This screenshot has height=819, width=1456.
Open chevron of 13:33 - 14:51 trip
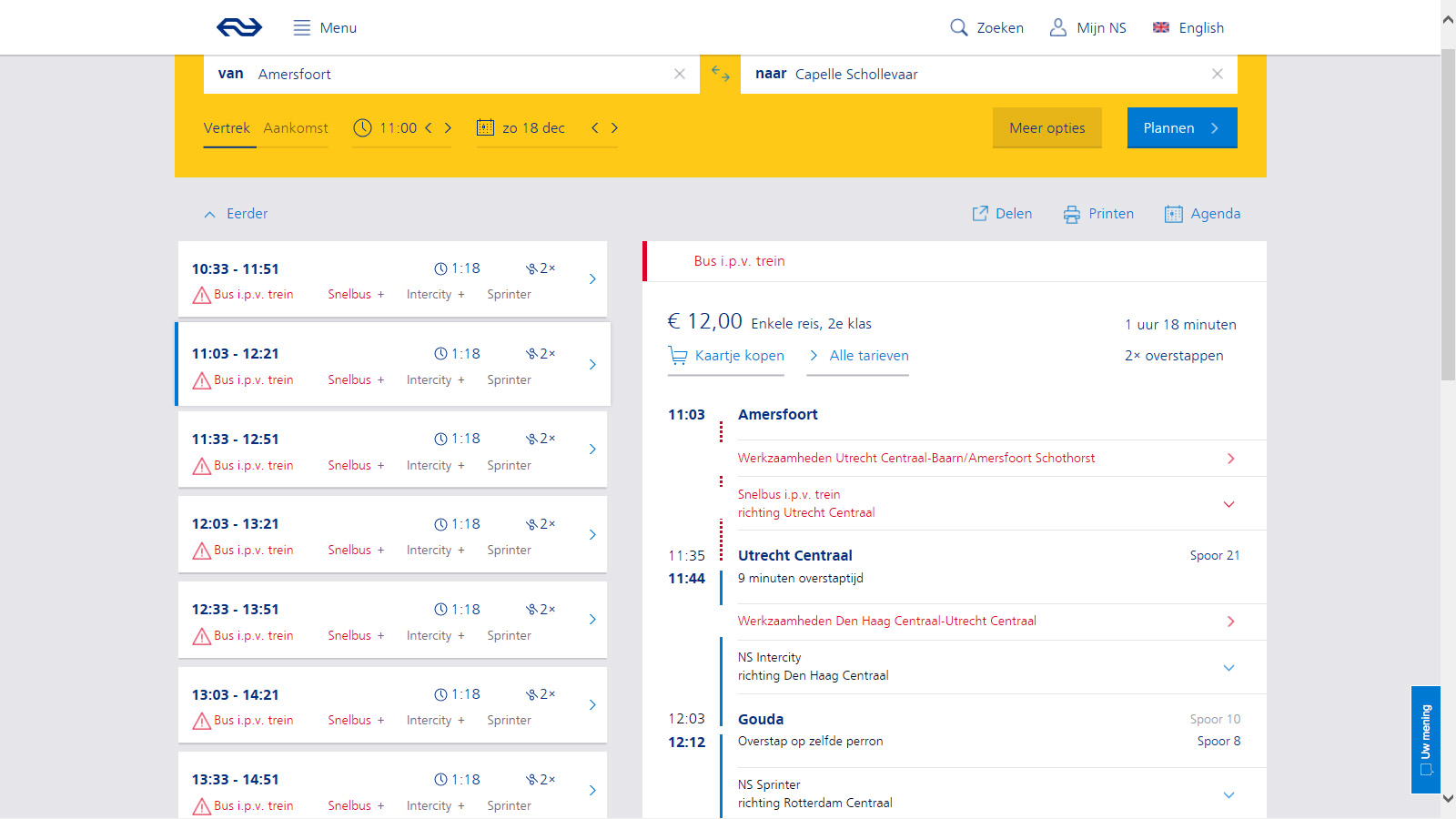pyautogui.click(x=592, y=790)
